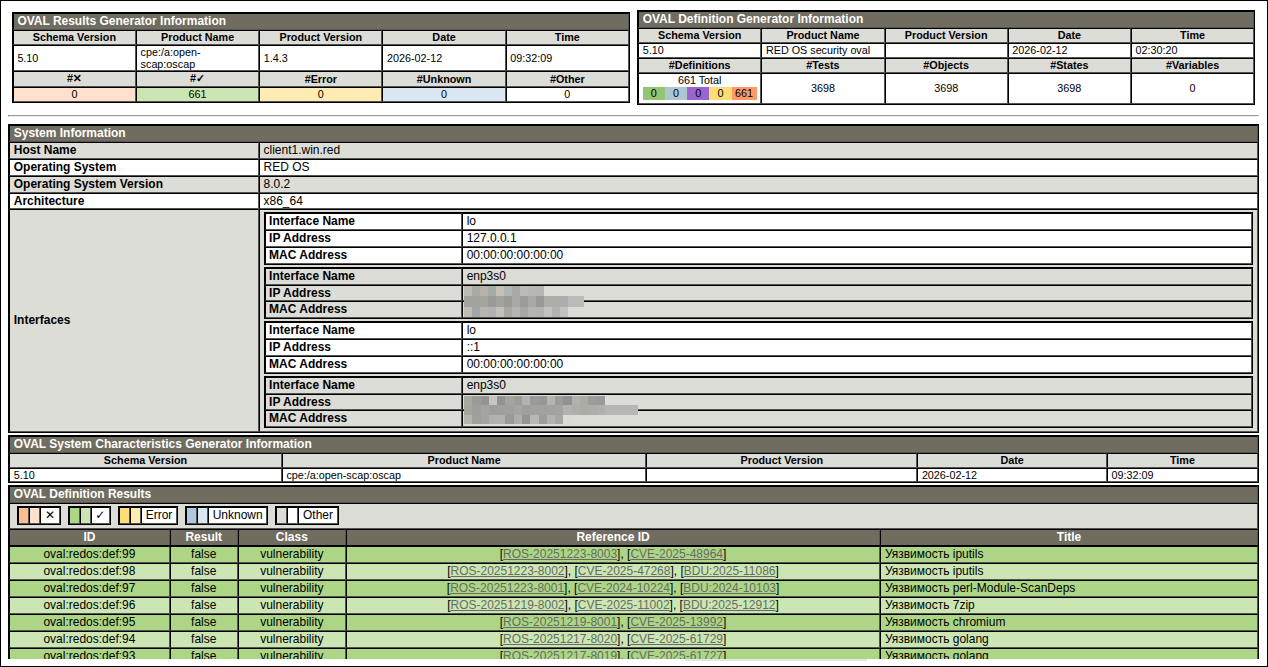
Task: Click the white Other legend box
Action: [307, 515]
